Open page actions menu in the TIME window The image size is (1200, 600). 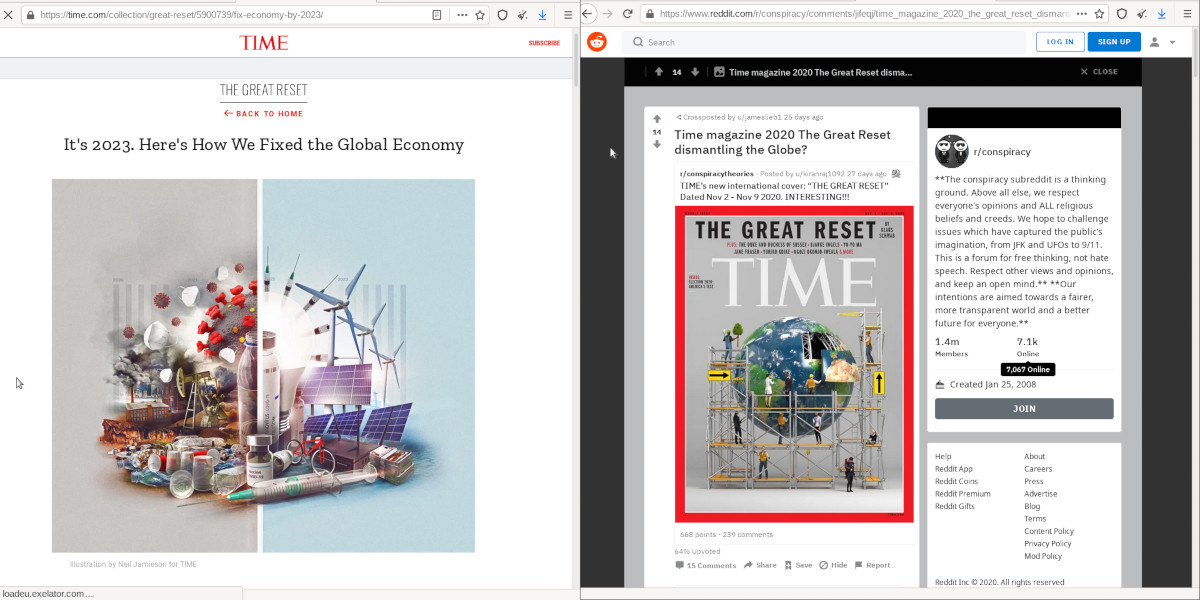(461, 15)
